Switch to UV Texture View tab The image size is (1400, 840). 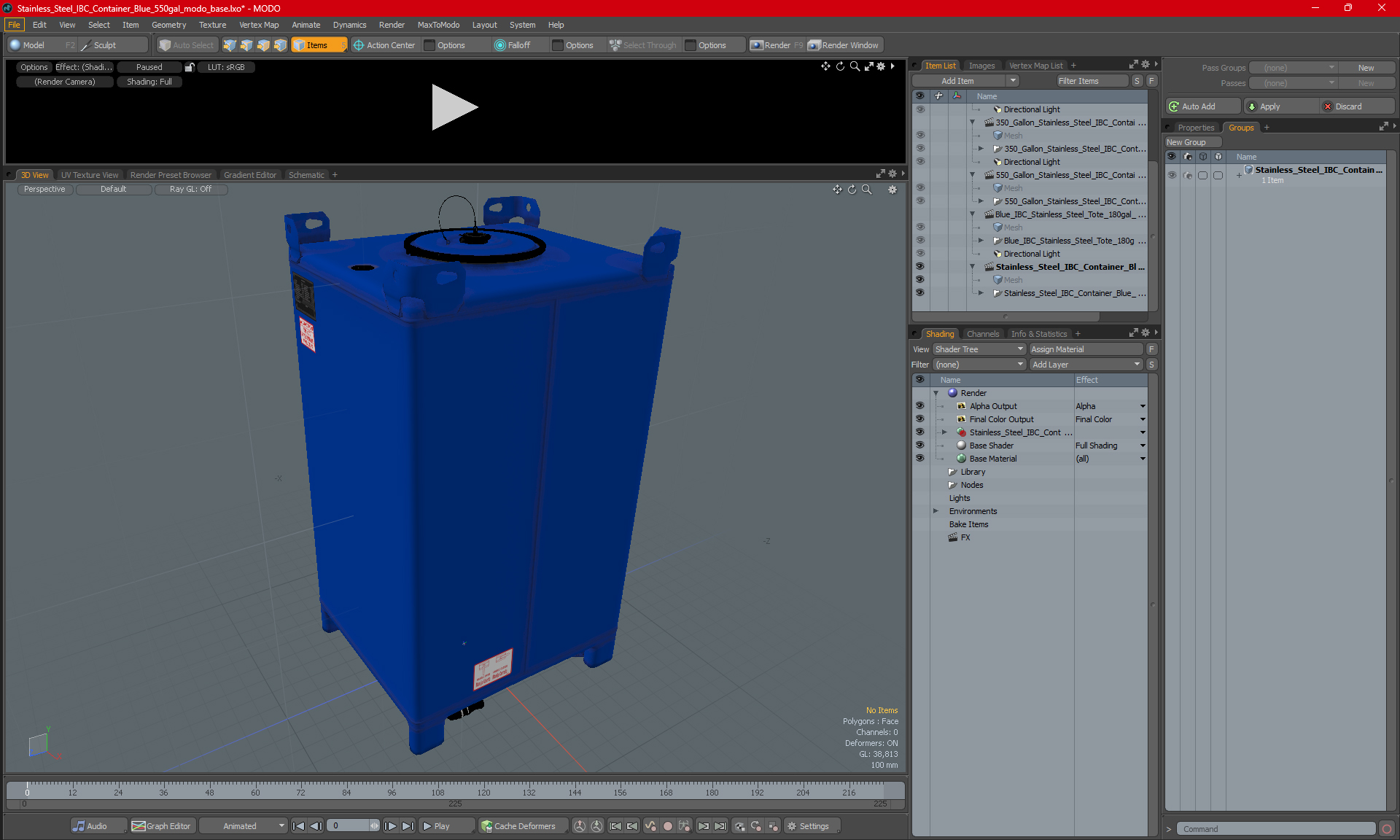[89, 175]
